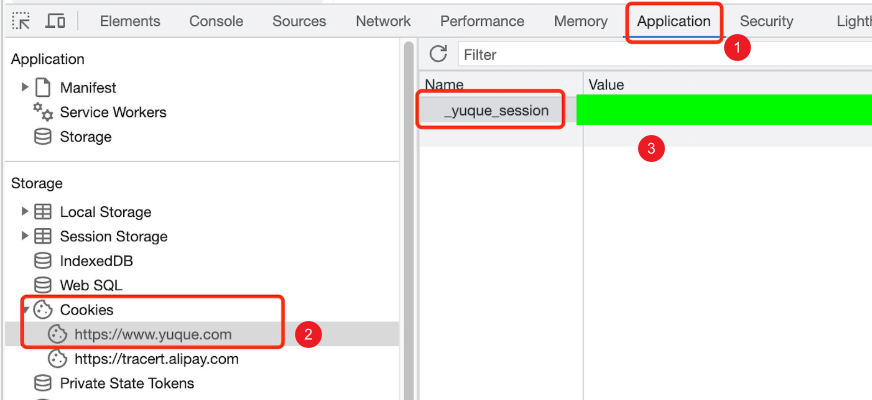
Task: Click the refresh cookies icon
Action: pyautogui.click(x=438, y=54)
